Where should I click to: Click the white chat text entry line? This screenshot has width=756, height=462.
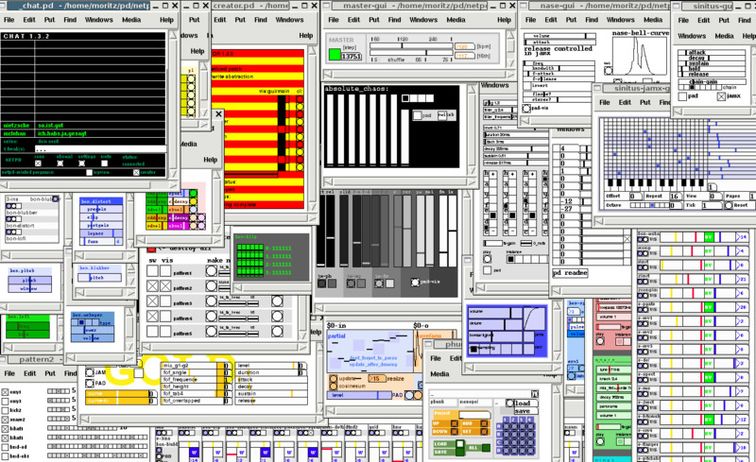tap(100, 149)
